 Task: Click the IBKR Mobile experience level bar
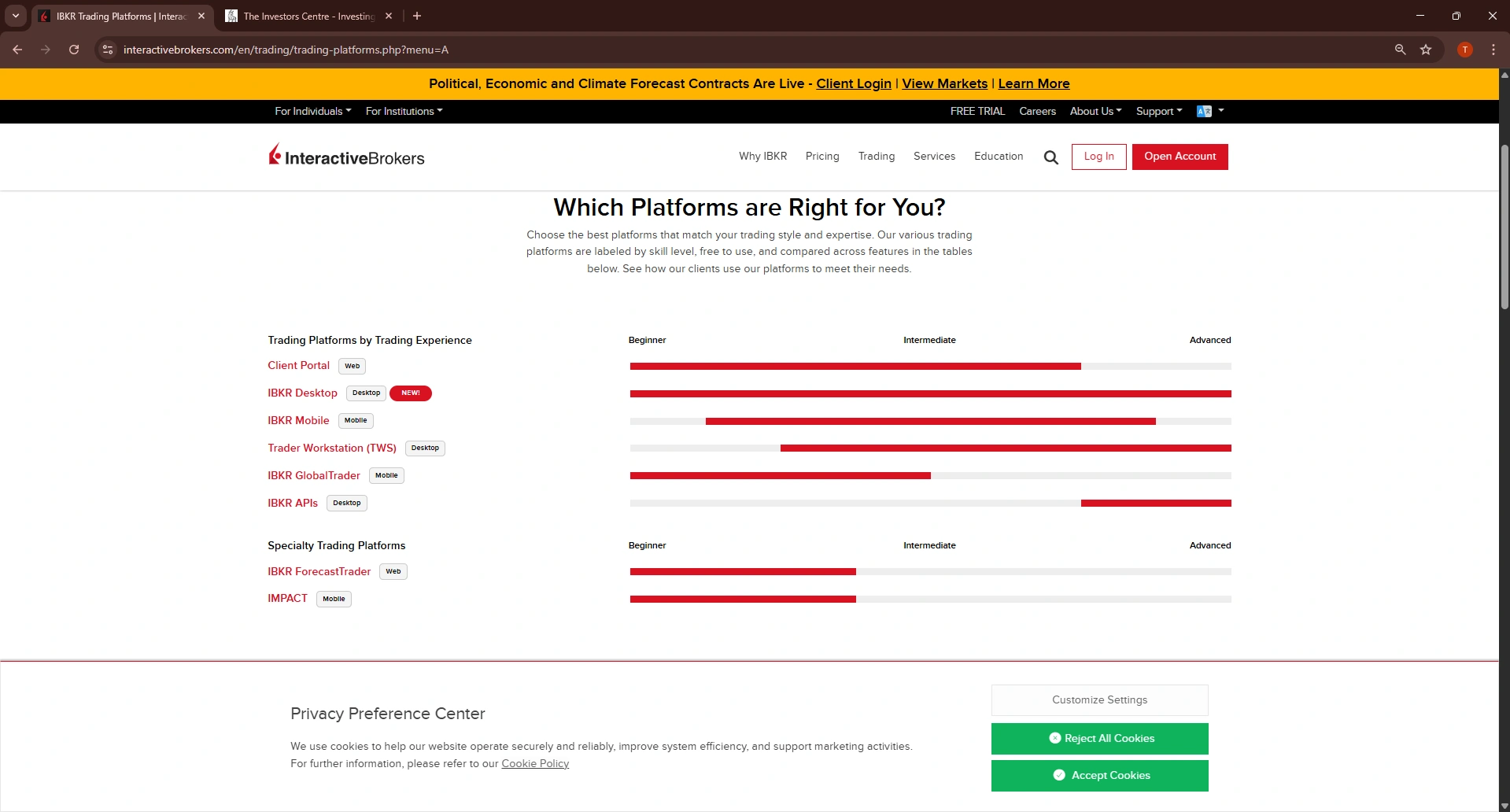tap(930, 422)
